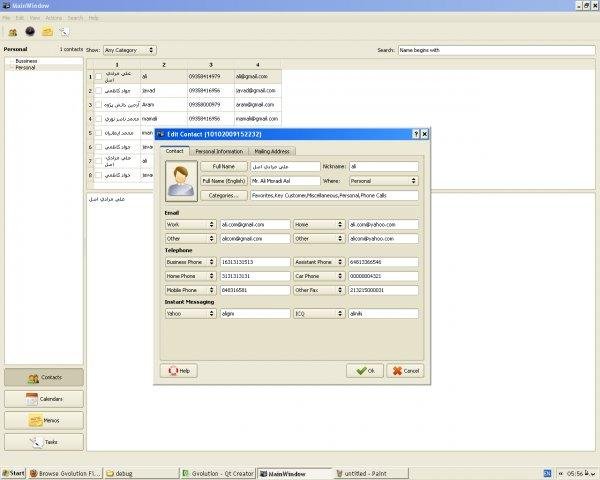Click the search magnifier toolbar icon
600x480 pixels.
click(x=63, y=32)
